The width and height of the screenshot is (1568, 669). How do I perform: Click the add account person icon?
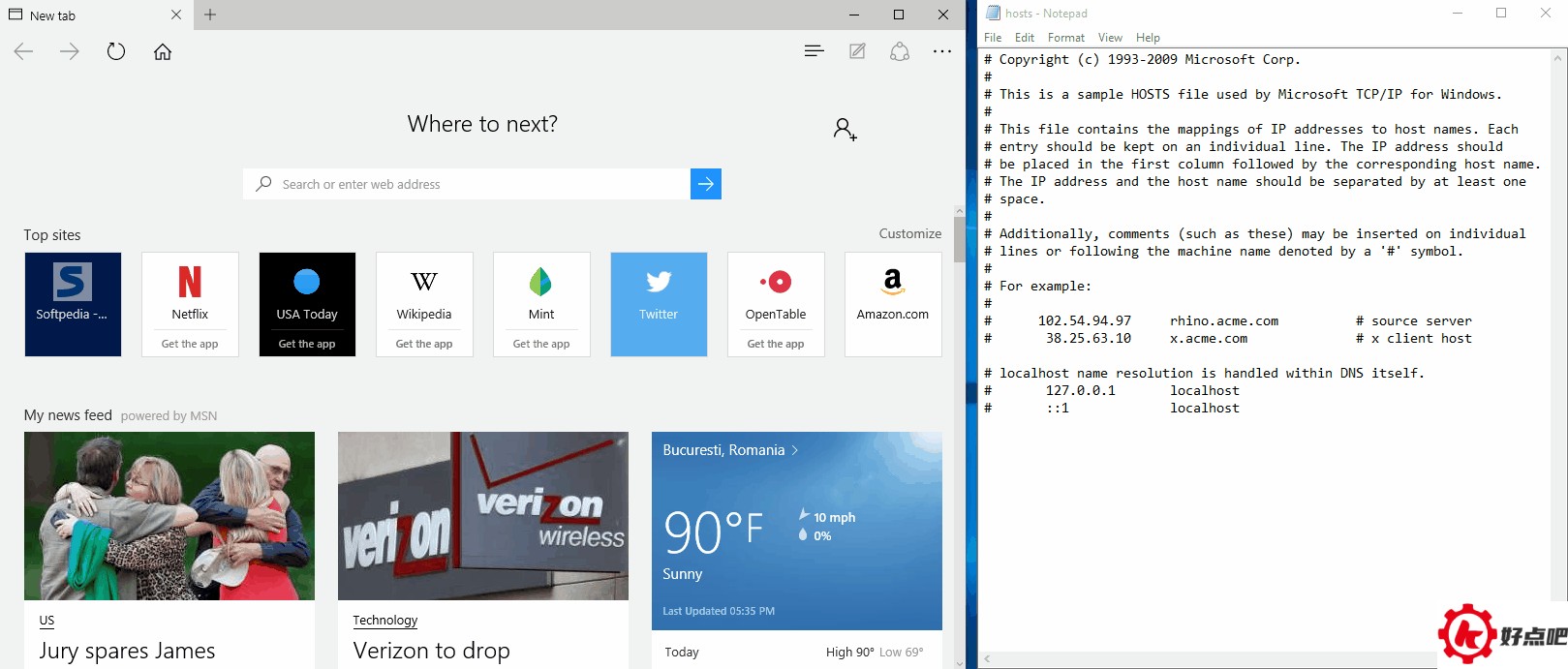coord(845,129)
